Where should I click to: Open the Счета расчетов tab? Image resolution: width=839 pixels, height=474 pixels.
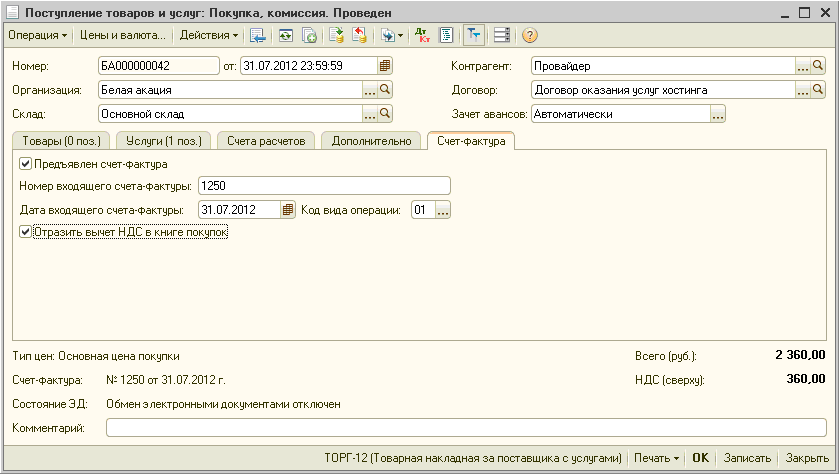pyautogui.click(x=266, y=141)
